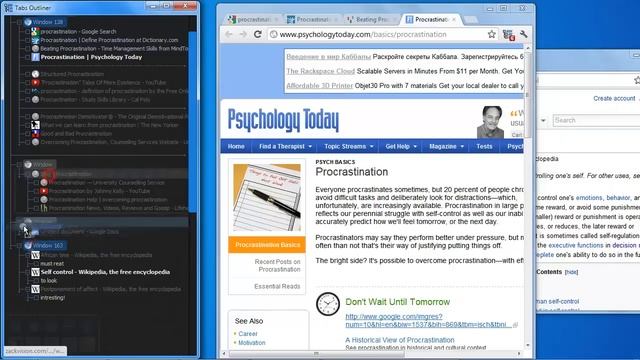This screenshot has width=640, height=360.
Task: Collapse the Window 128 tree node
Action: pos(19,22)
